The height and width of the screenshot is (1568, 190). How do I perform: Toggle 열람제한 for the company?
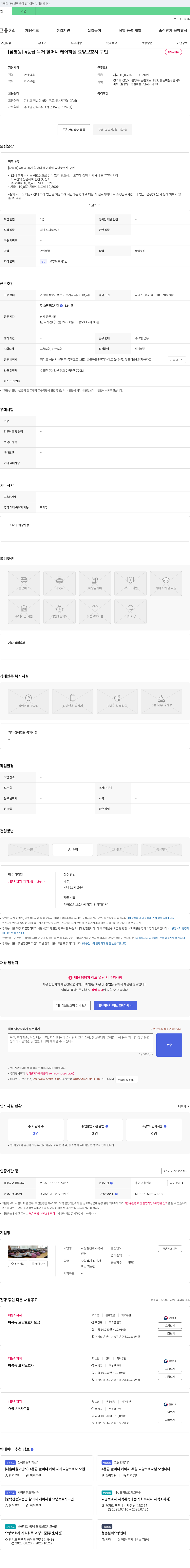pos(38,1264)
